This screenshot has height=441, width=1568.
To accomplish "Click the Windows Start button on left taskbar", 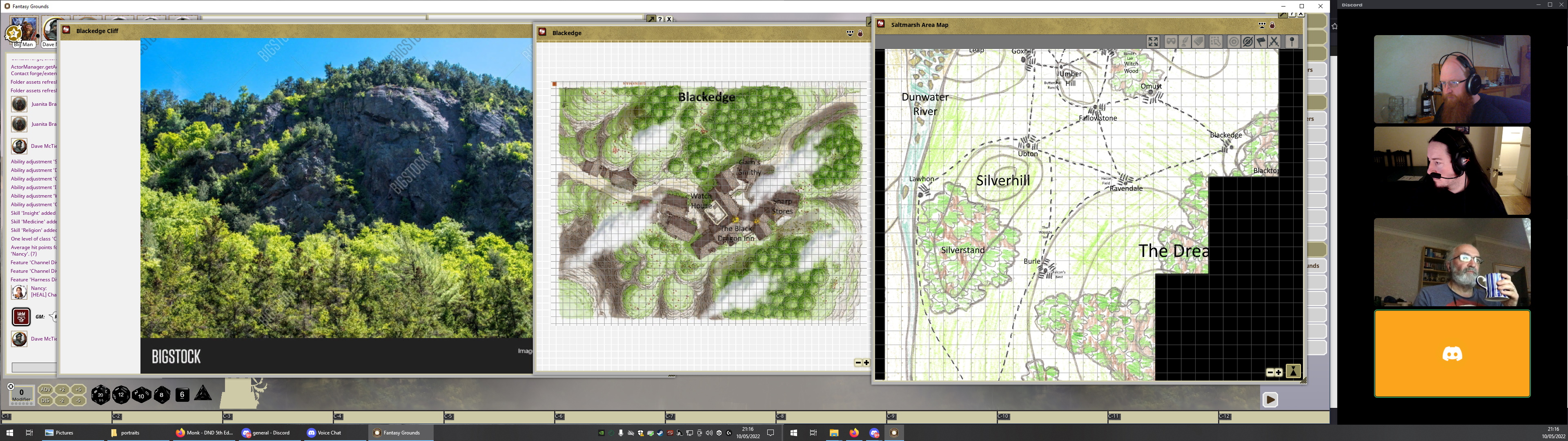I will [10, 433].
